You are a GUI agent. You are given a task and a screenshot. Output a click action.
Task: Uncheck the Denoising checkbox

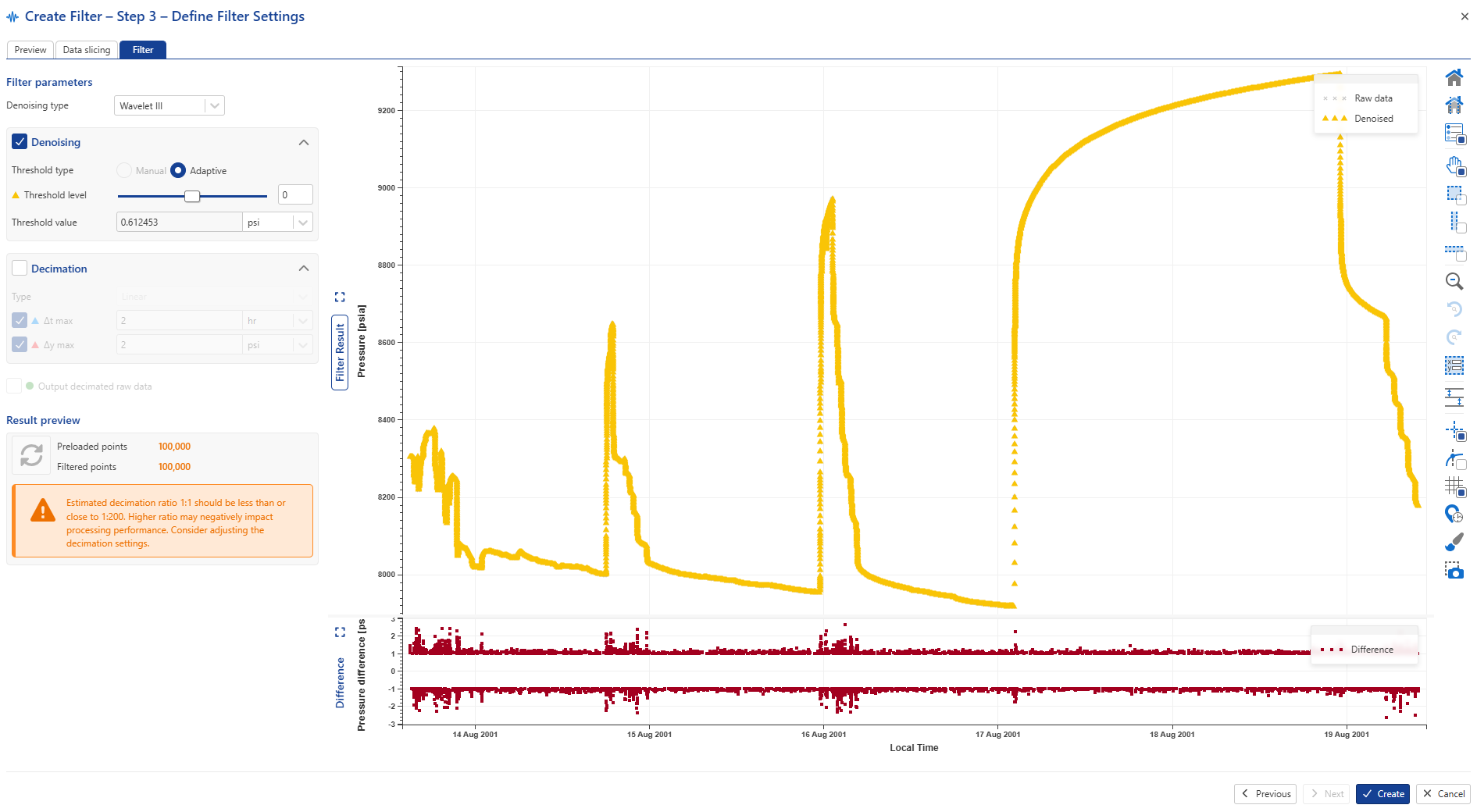pos(20,142)
